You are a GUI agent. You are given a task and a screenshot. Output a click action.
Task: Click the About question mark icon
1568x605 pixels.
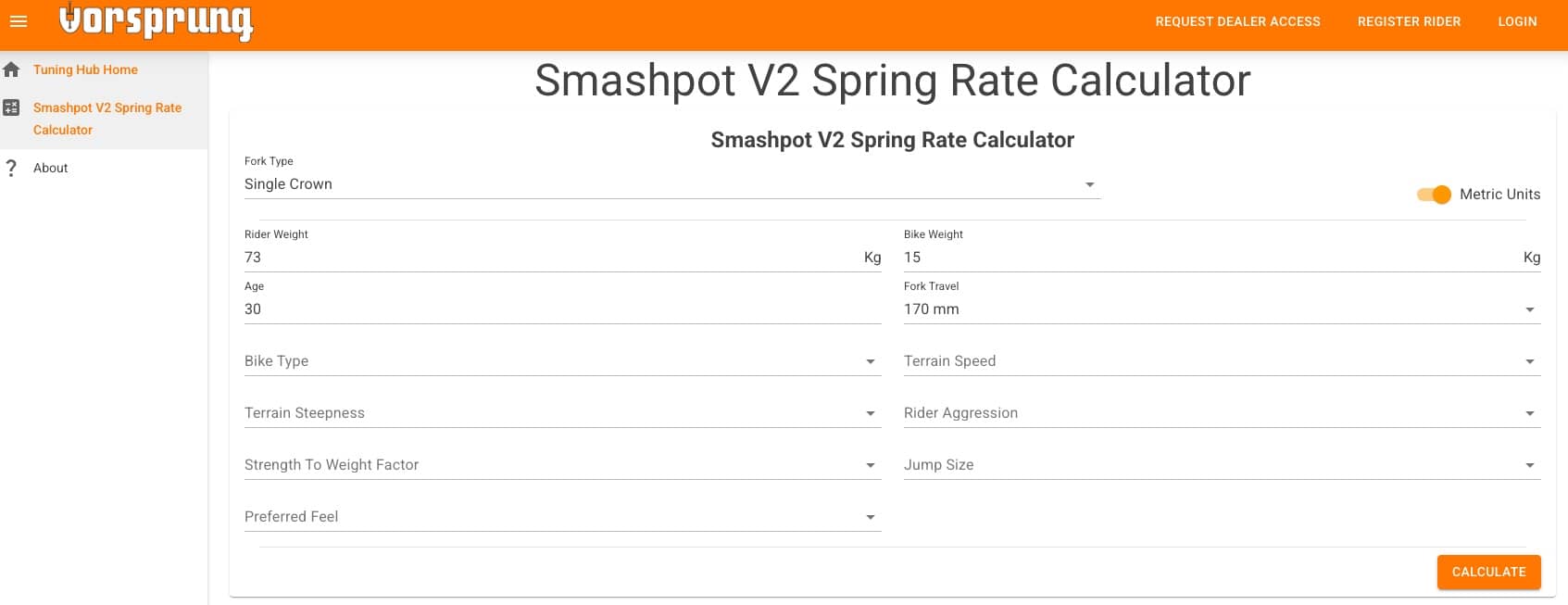[x=12, y=168]
